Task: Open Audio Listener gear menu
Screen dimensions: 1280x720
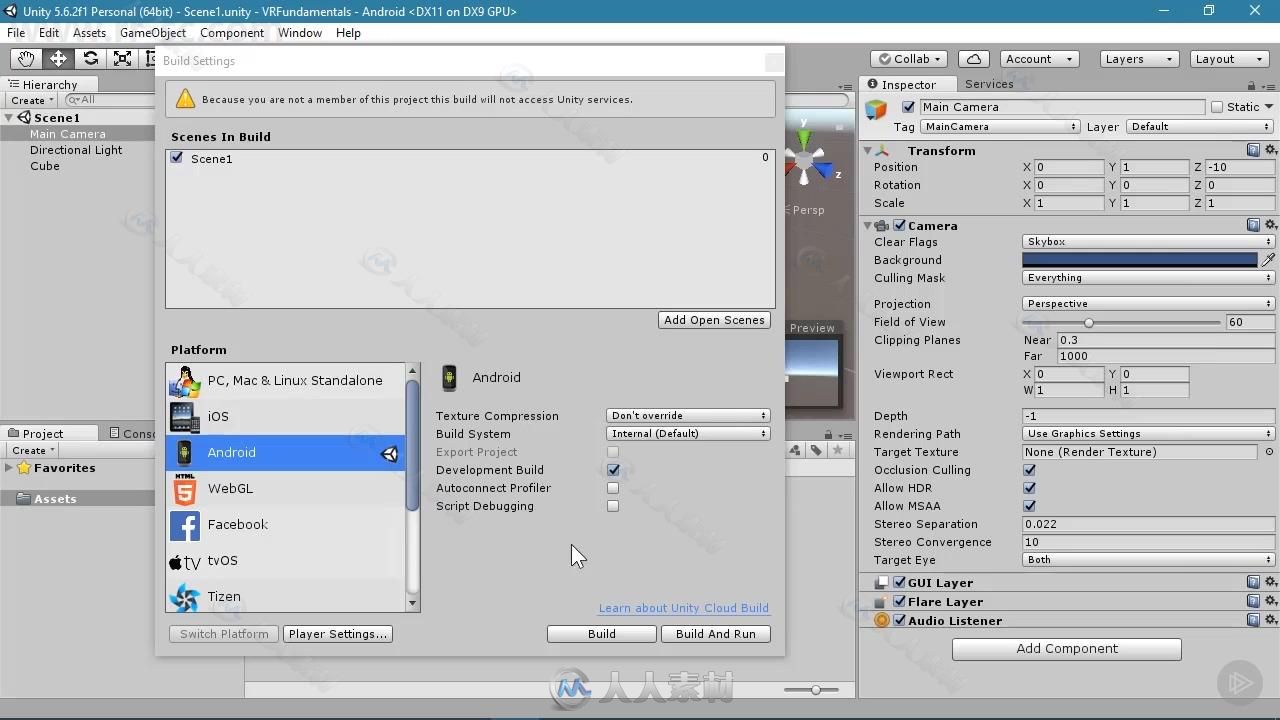Action: click(x=1271, y=620)
